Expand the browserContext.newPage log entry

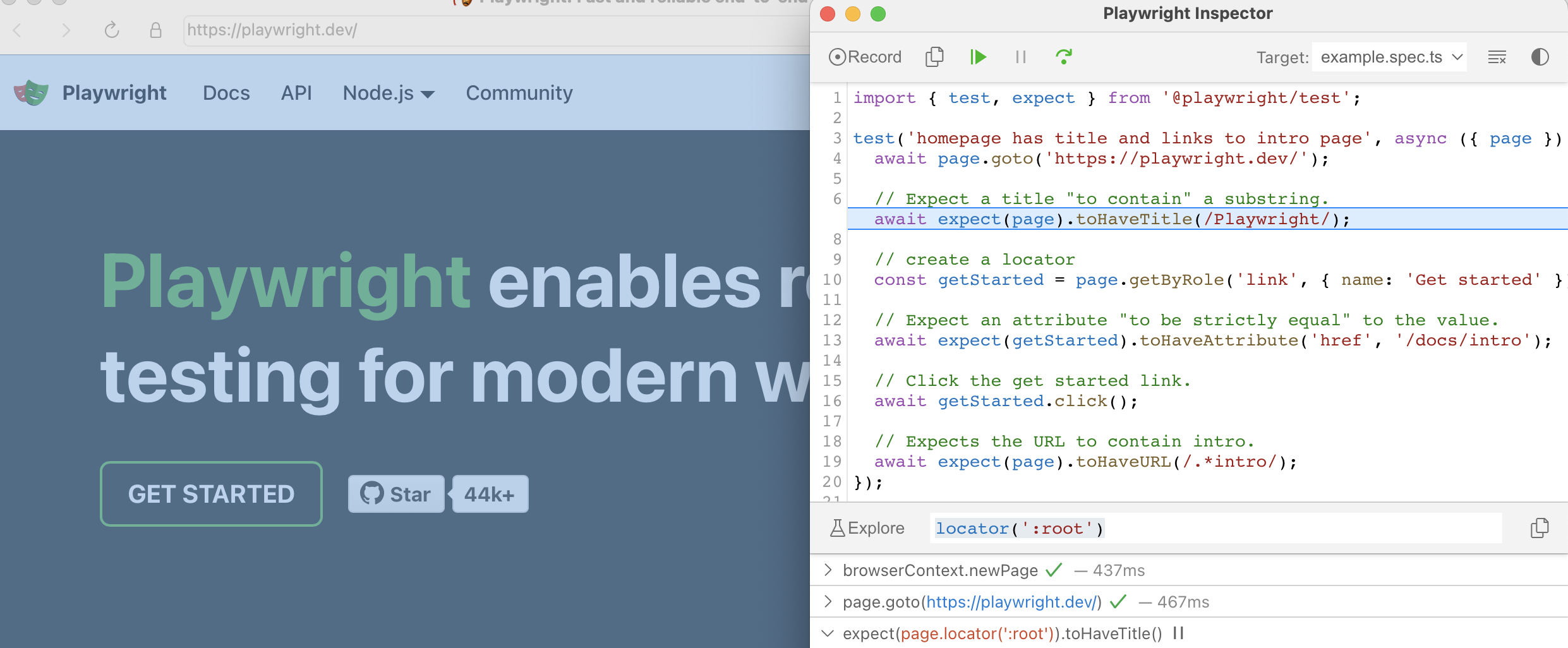pyautogui.click(x=828, y=570)
